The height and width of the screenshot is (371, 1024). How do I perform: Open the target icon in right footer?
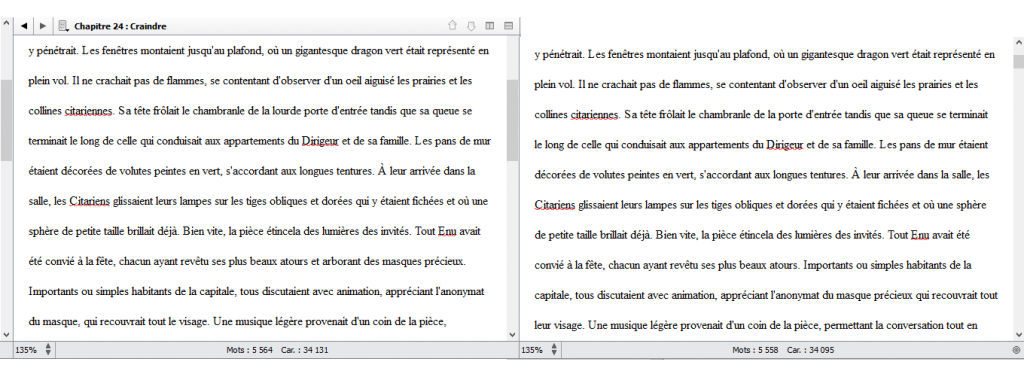(x=1016, y=350)
